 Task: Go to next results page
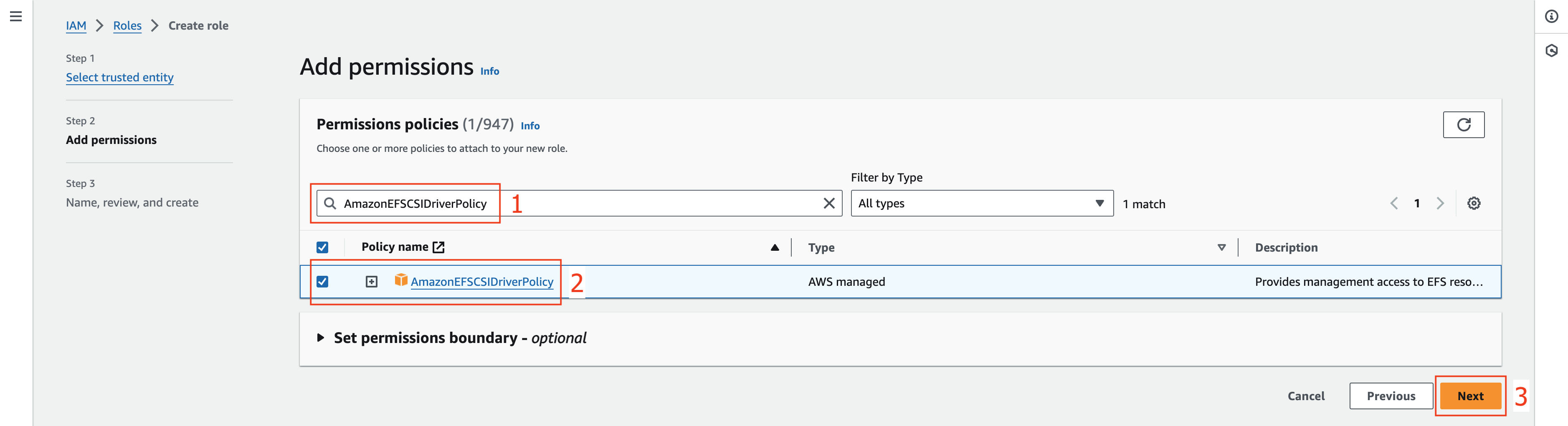tap(1440, 203)
